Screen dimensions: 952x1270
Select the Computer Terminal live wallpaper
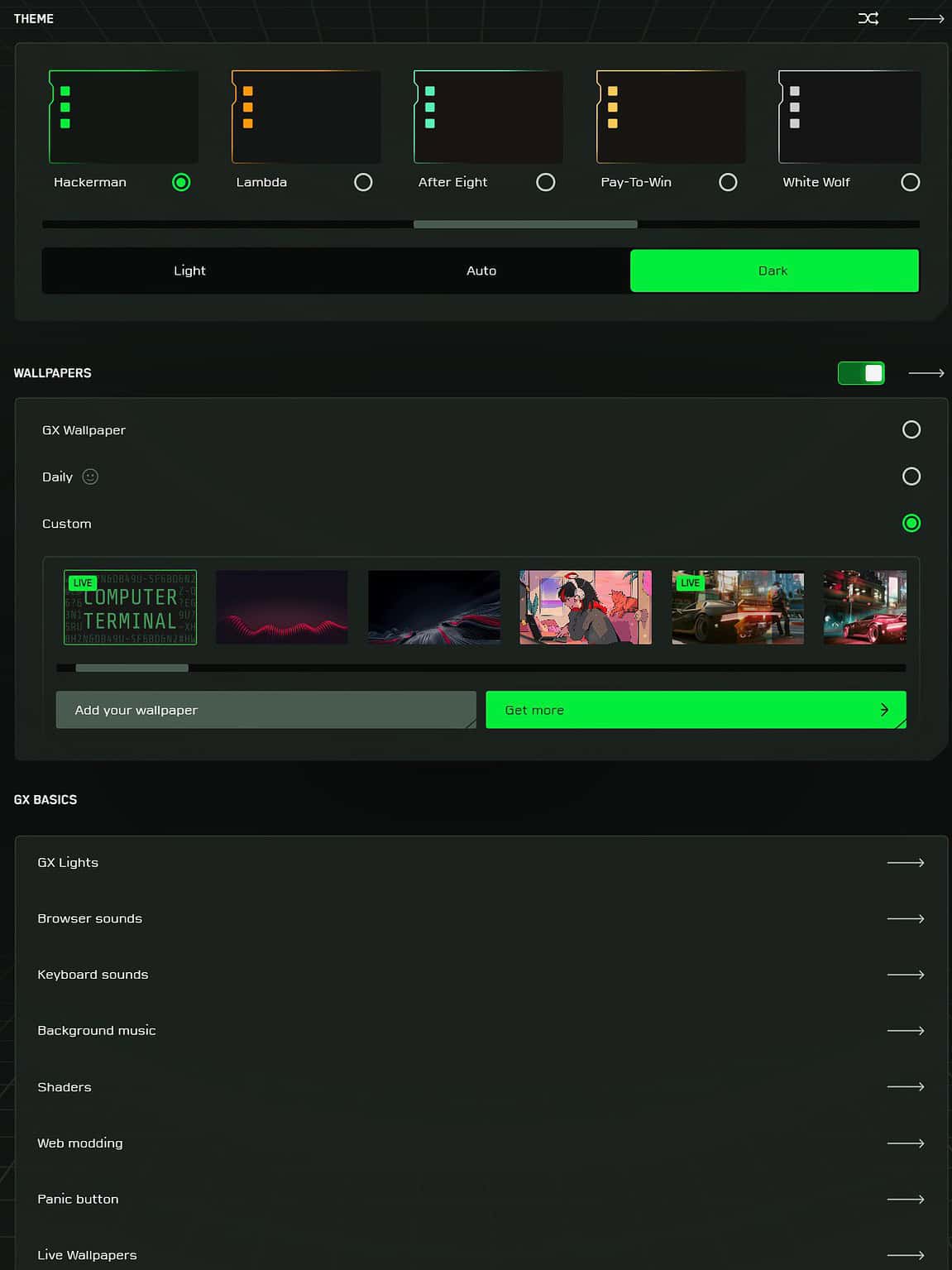pos(130,606)
